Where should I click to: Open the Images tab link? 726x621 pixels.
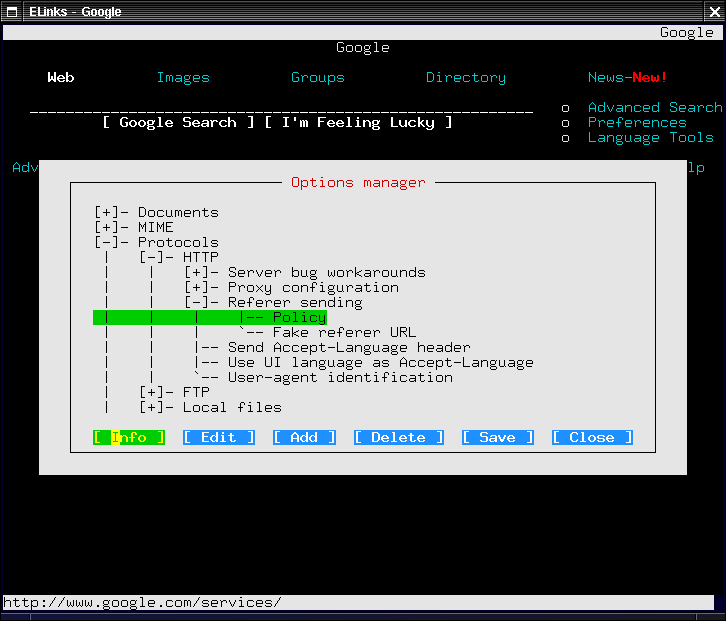pyautogui.click(x=183, y=77)
